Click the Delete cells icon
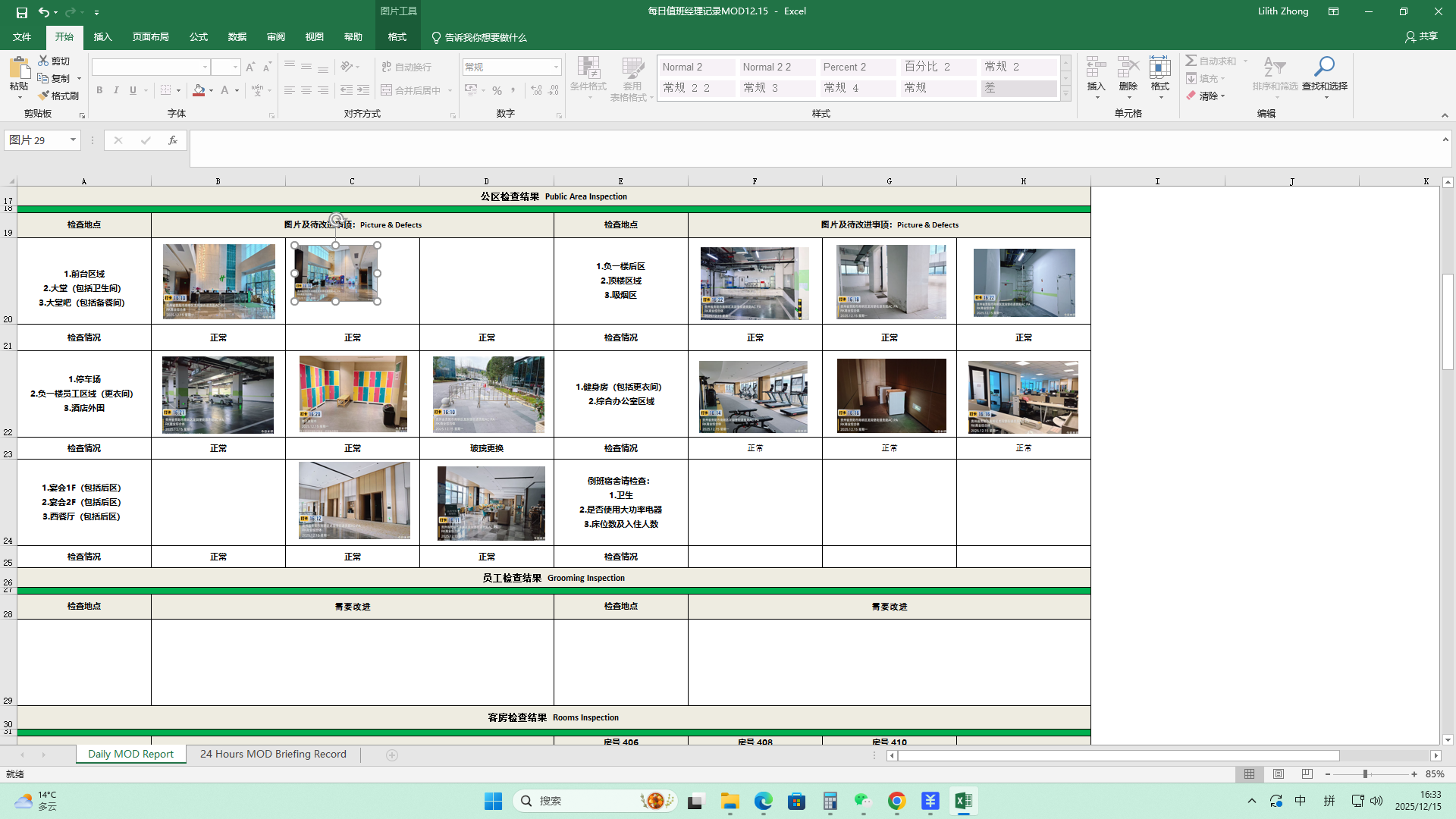 point(1128,67)
